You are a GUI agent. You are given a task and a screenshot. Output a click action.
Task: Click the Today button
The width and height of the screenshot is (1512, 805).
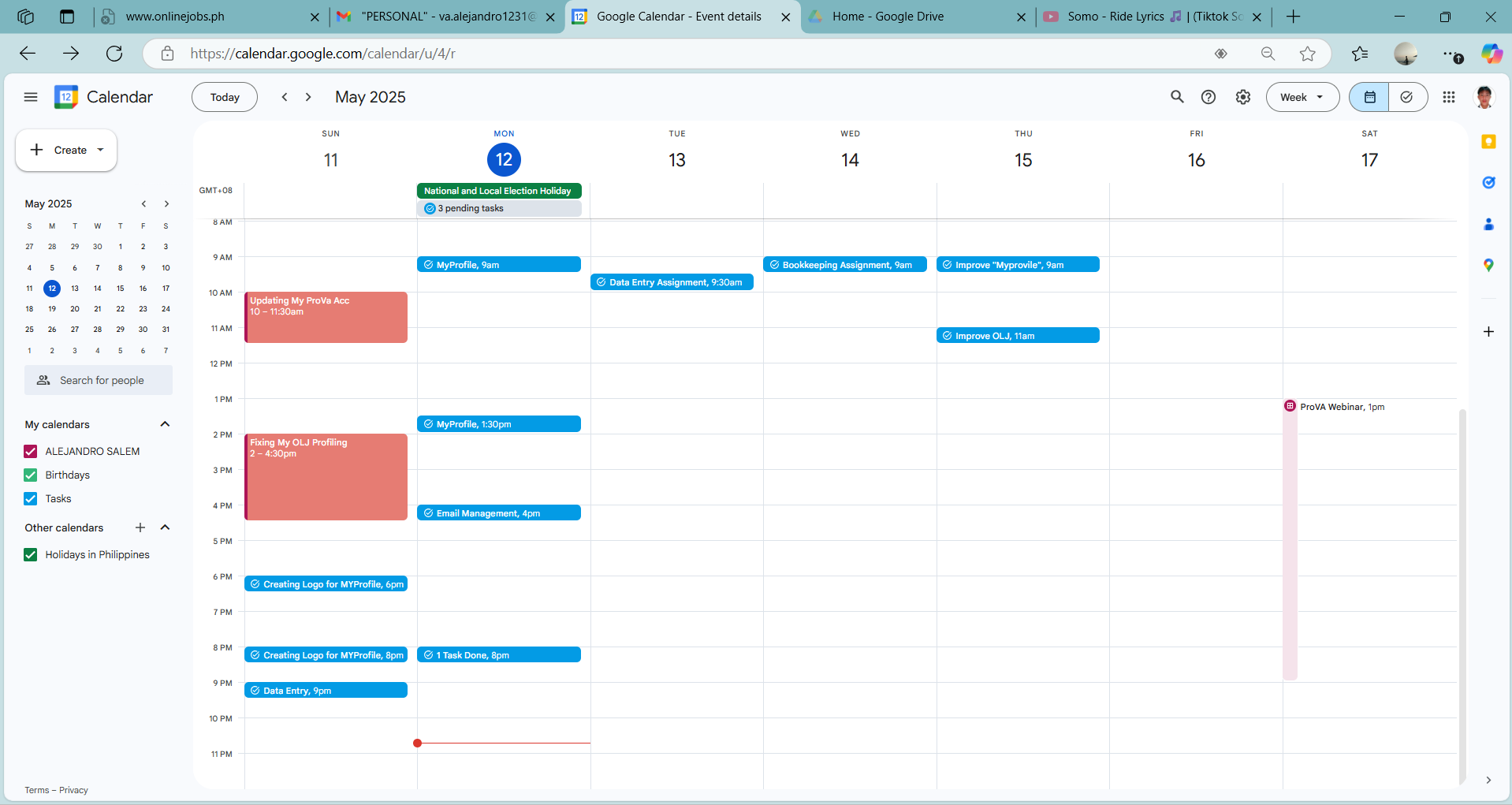225,97
